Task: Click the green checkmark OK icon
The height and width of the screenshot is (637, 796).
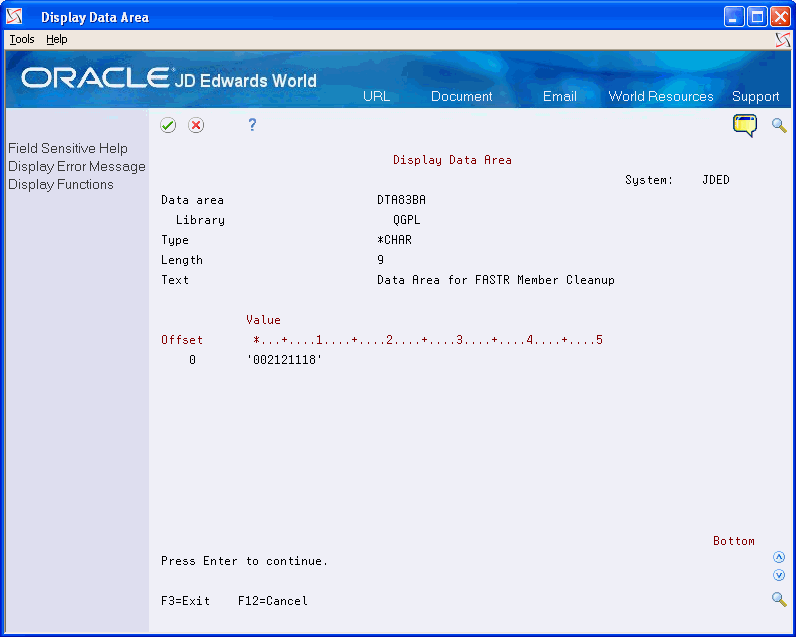Action: 168,125
